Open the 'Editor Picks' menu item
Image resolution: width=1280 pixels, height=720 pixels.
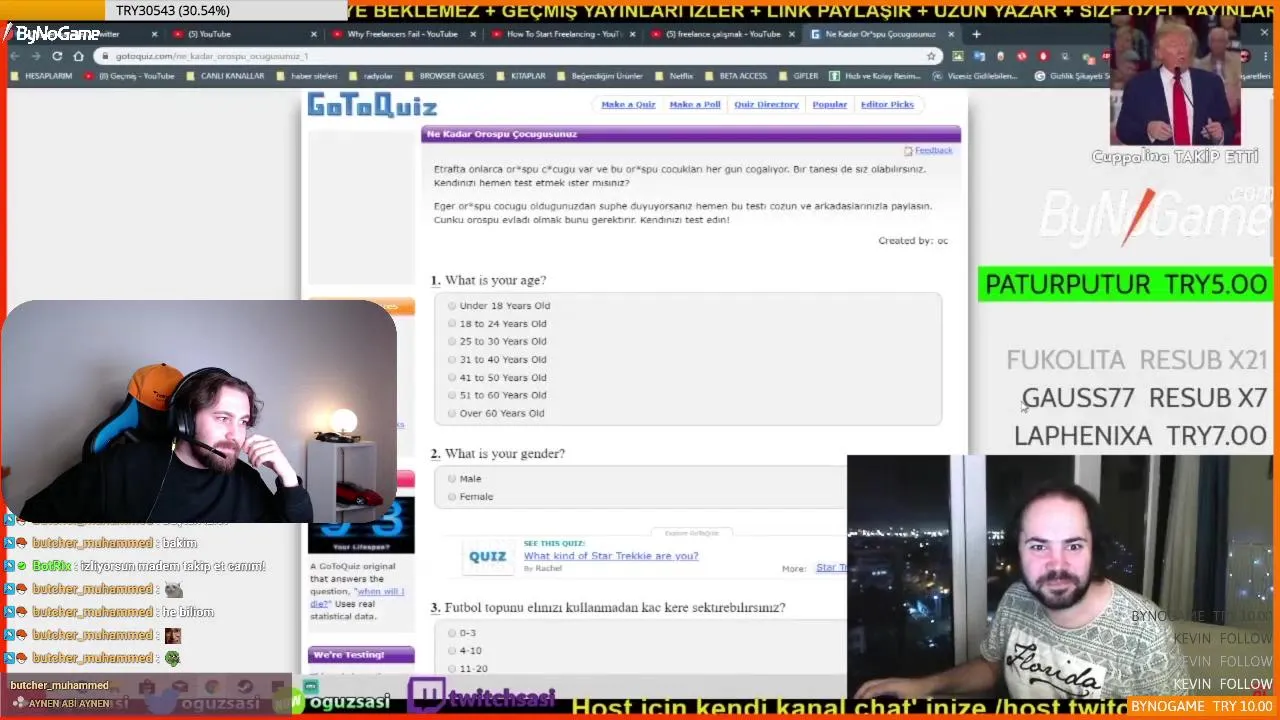(887, 104)
